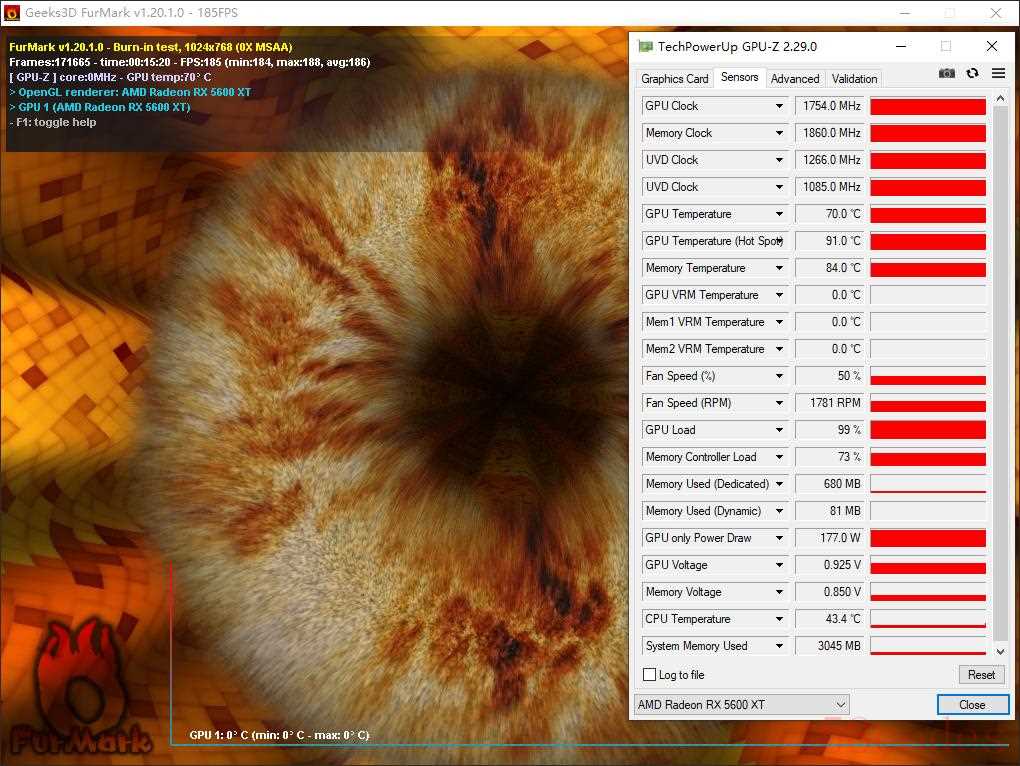Image resolution: width=1020 pixels, height=766 pixels.
Task: Go to the Validation tab
Action: coord(854,79)
